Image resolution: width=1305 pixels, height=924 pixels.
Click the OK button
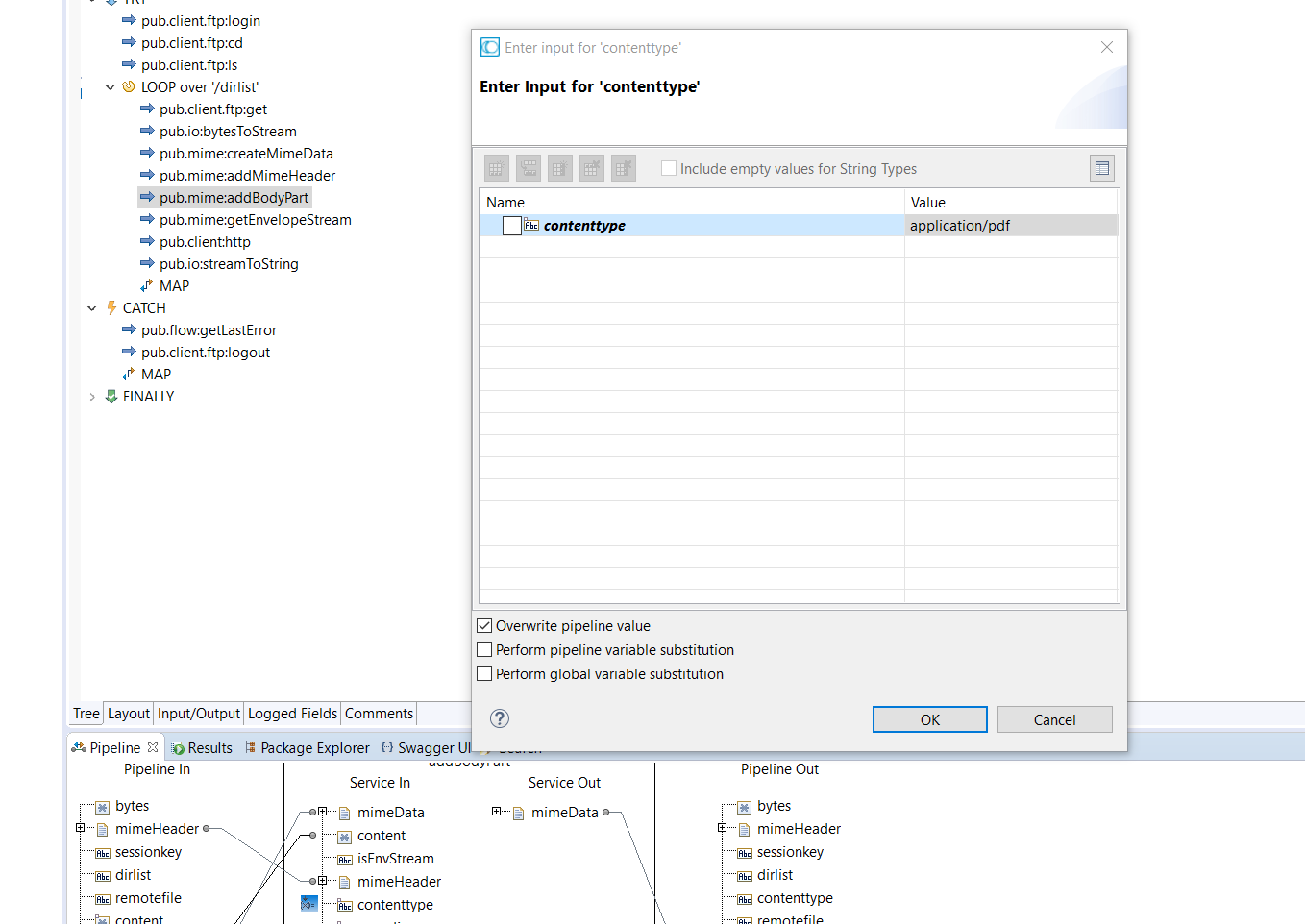tap(929, 719)
